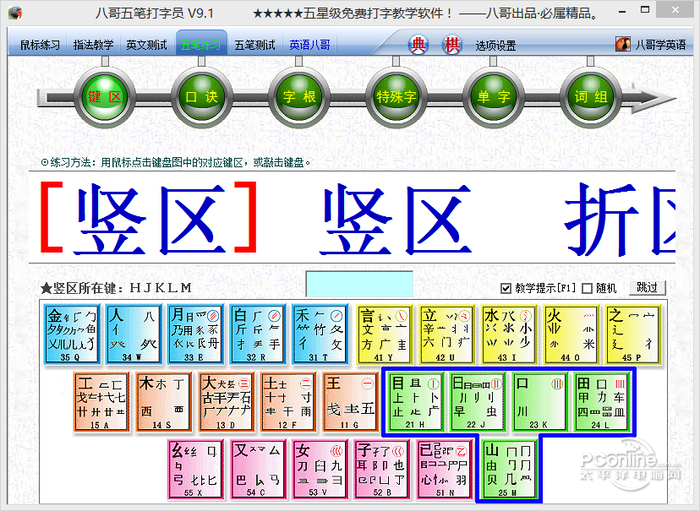Click the 山 25 M key
700x511 pixels.
509,470
